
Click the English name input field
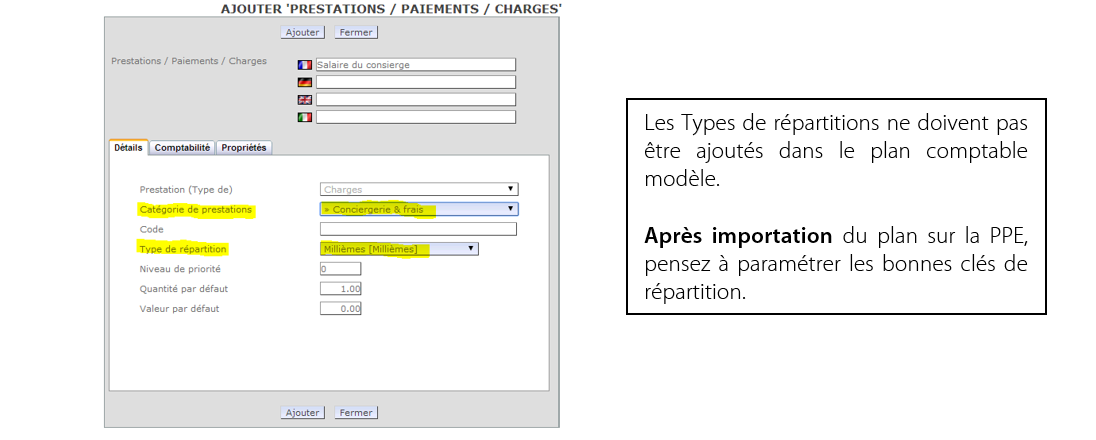coord(415,100)
